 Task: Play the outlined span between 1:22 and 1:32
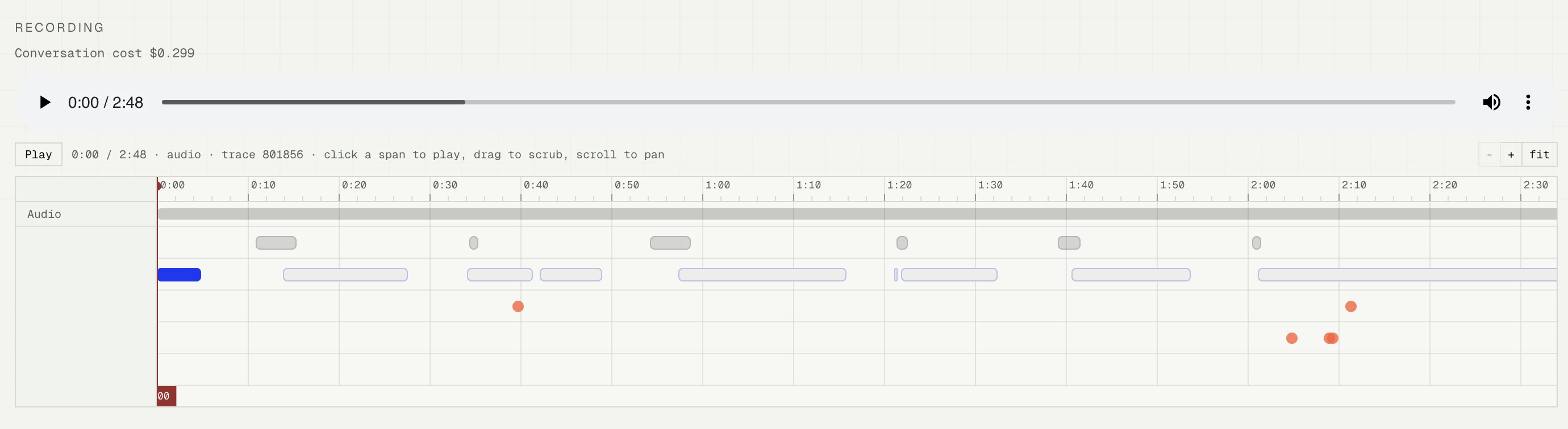[949, 275]
